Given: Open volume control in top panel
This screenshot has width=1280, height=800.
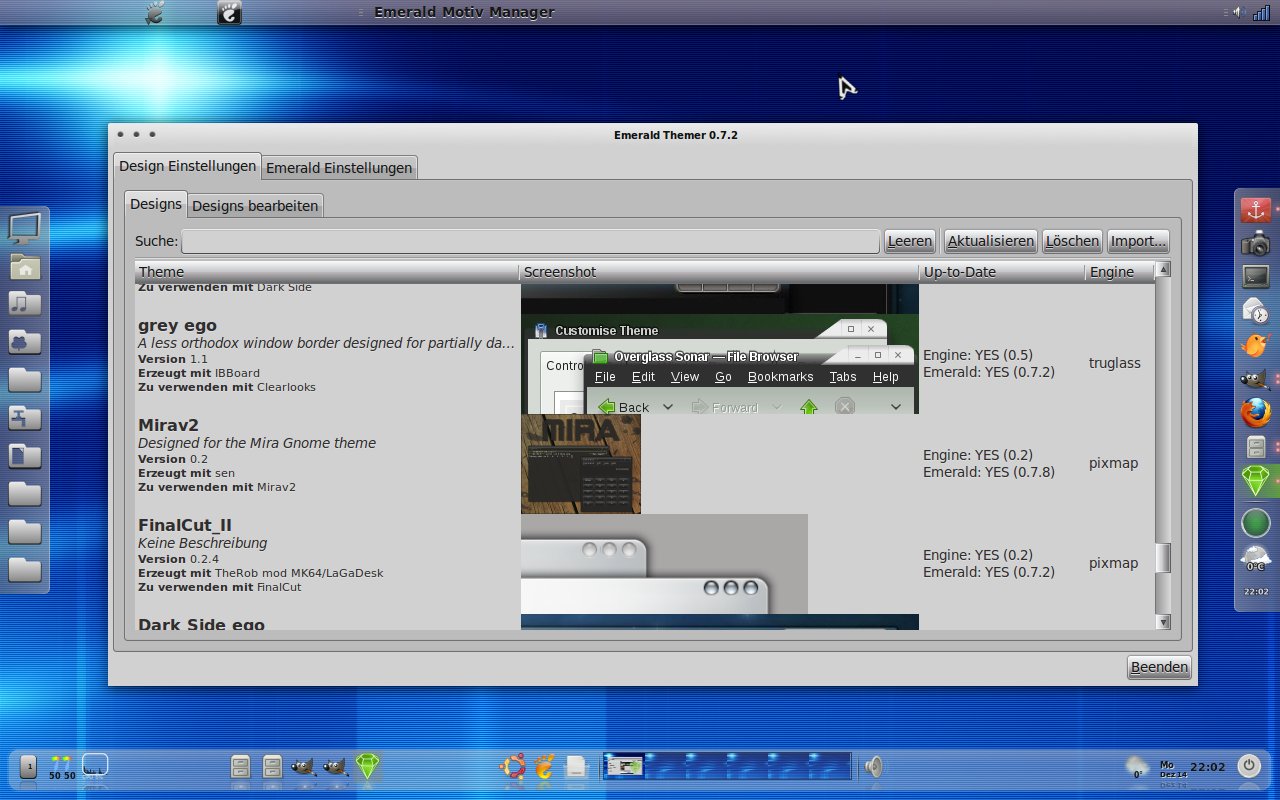Looking at the screenshot, I should (x=1238, y=12).
